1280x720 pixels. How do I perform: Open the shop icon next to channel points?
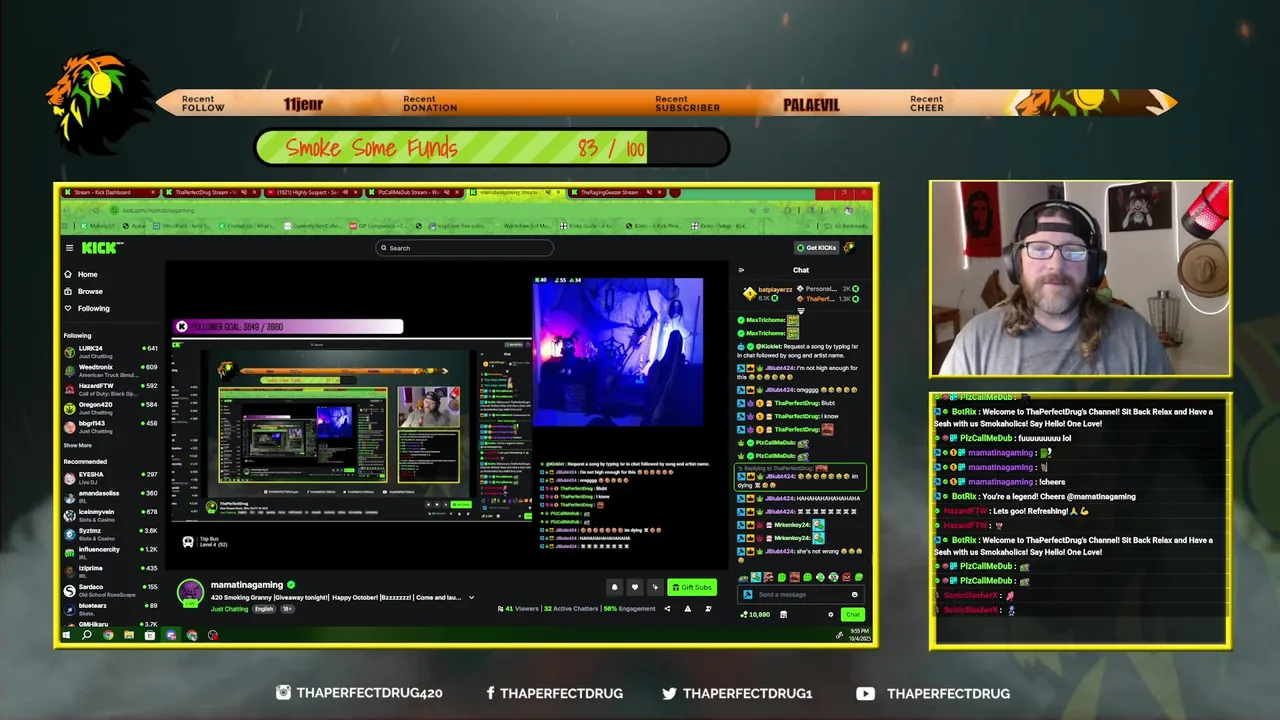[783, 614]
